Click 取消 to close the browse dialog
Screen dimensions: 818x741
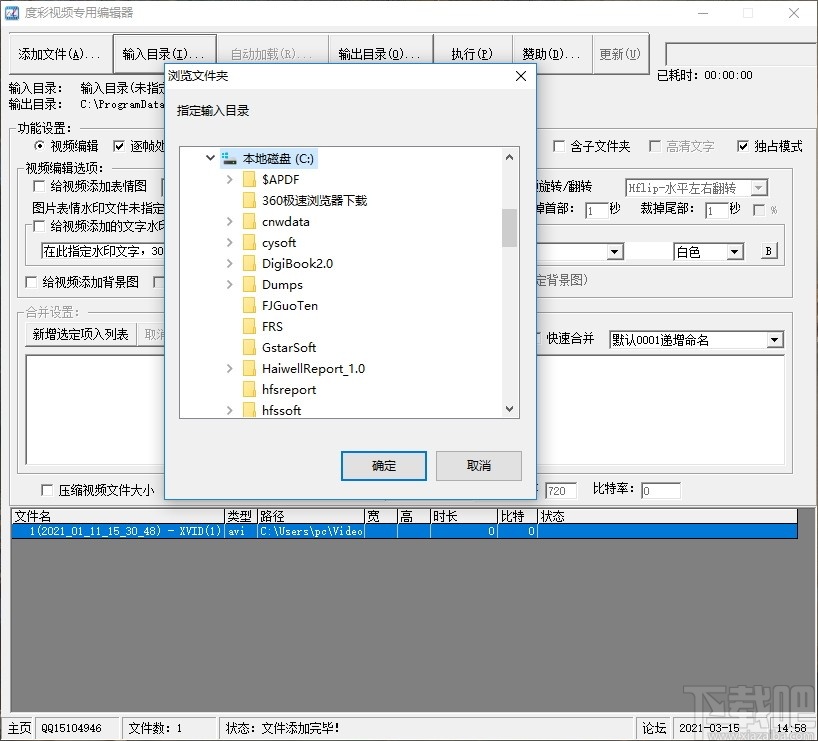click(x=479, y=465)
